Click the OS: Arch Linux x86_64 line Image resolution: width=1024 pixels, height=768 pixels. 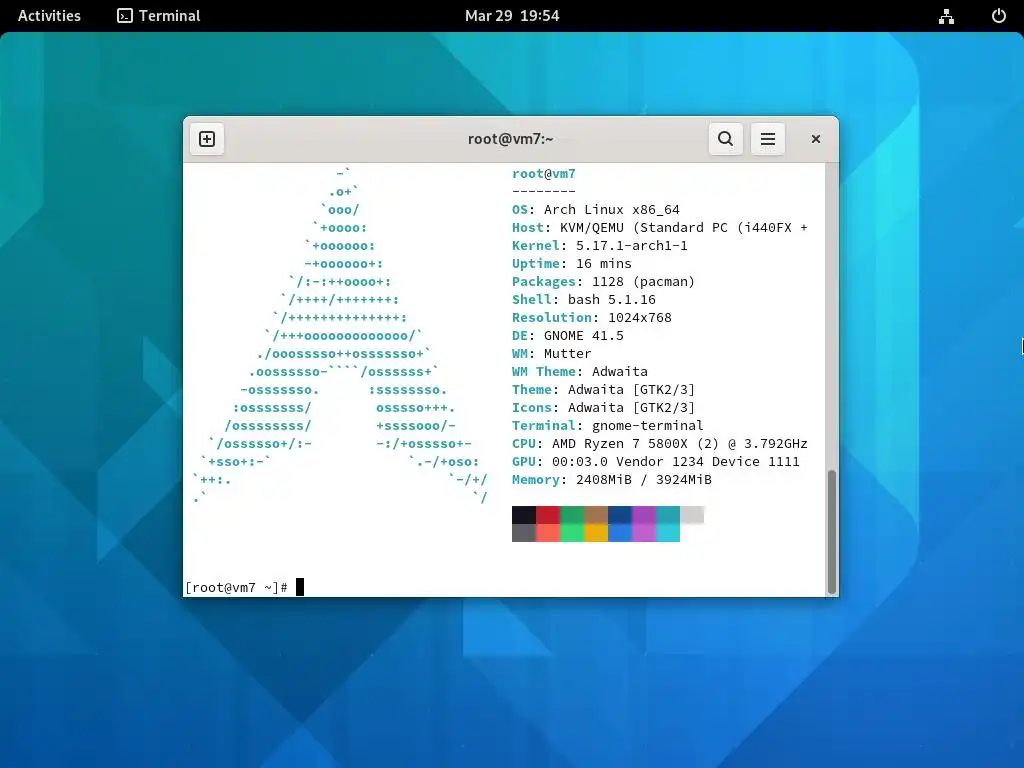(596, 210)
